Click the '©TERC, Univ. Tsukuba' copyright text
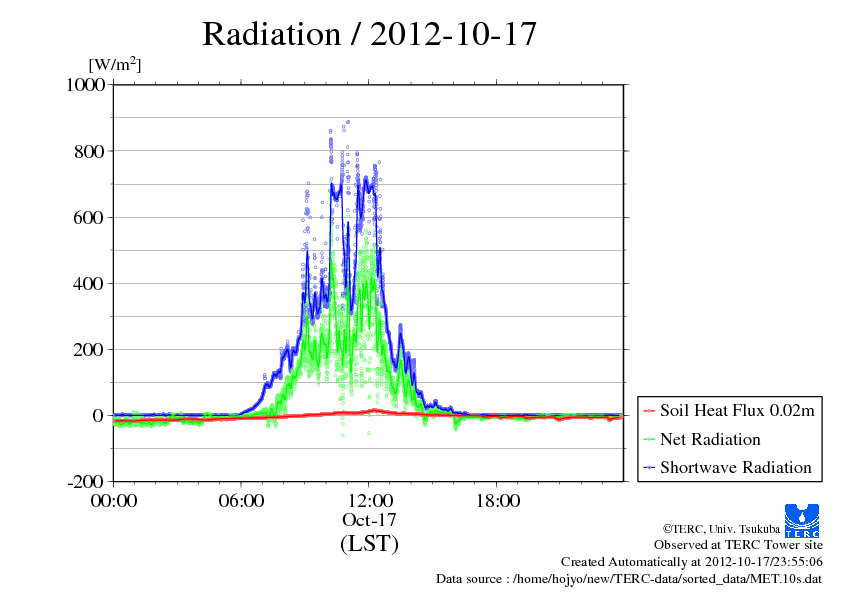The image size is (842, 595). click(x=721, y=529)
